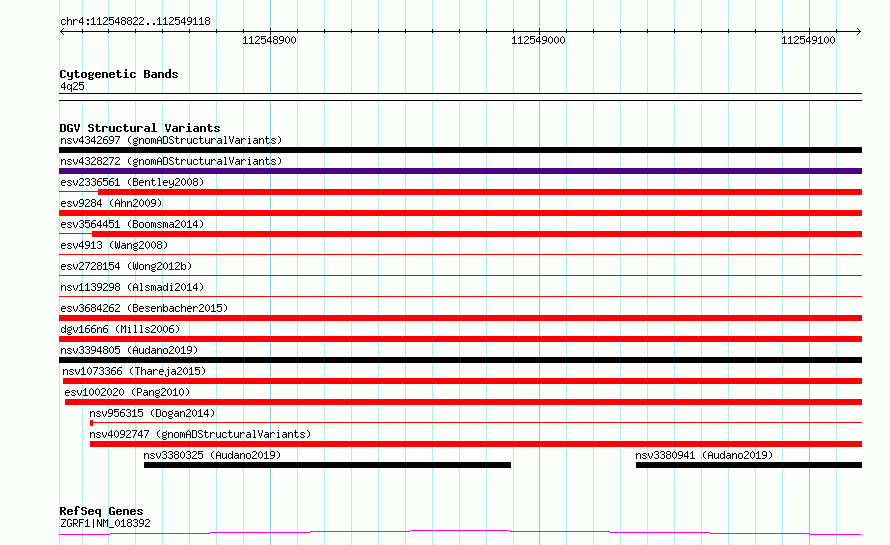
Task: Select nsv3380941 (Audano2019) label
Action: (704, 455)
